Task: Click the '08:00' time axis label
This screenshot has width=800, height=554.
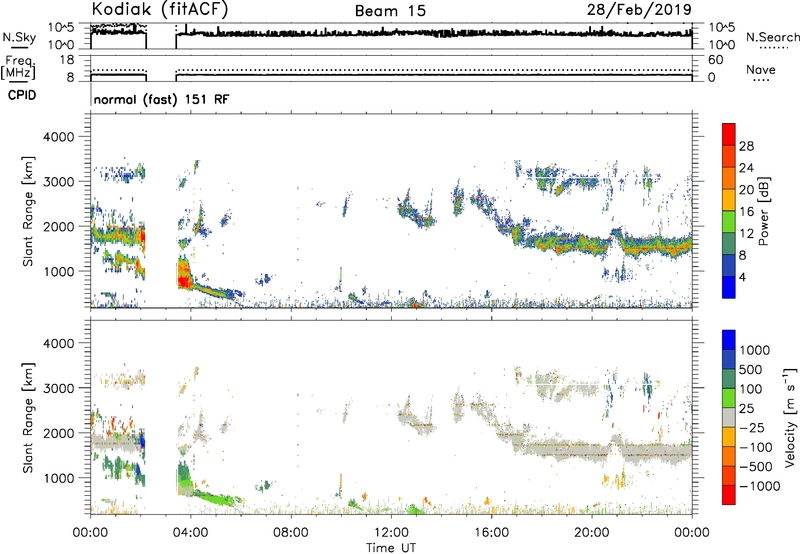Action: [291, 533]
